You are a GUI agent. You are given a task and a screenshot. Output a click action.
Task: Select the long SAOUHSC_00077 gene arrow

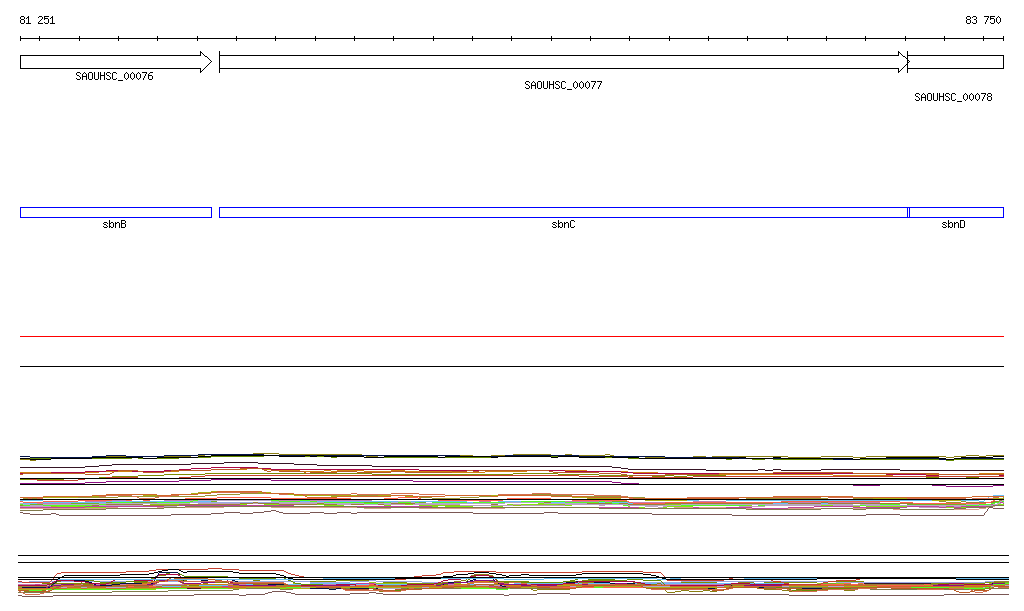(x=560, y=62)
